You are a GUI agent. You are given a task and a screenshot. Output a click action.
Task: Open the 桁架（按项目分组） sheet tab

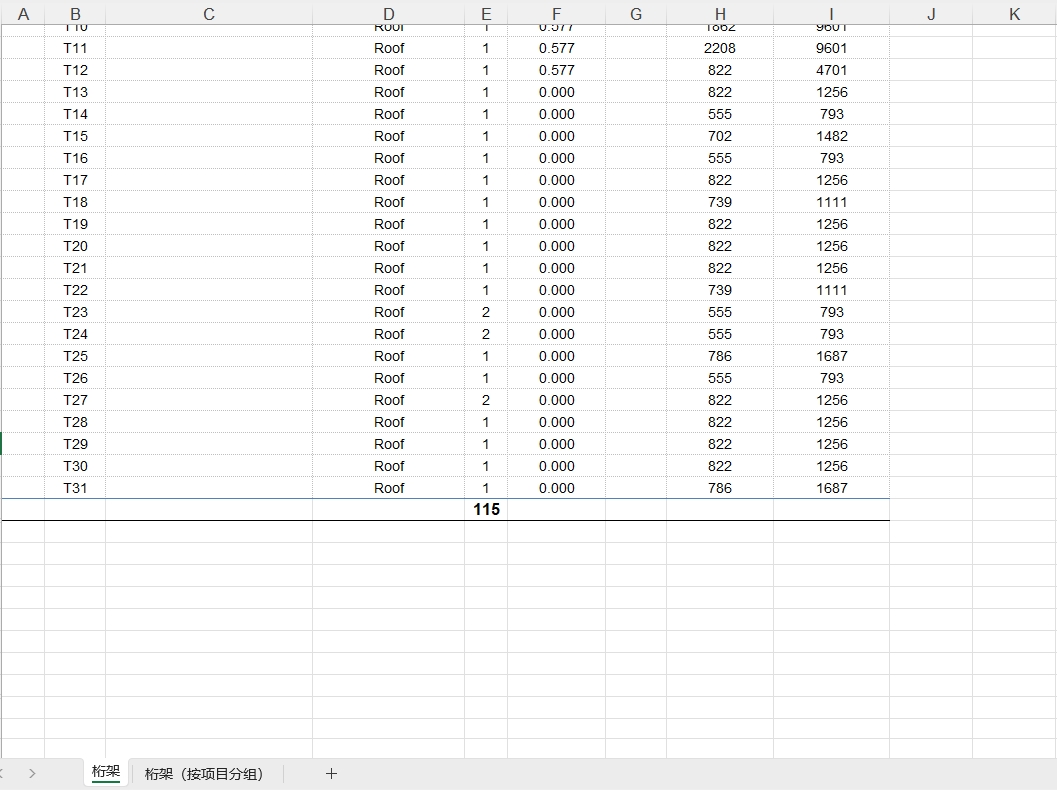coord(204,773)
